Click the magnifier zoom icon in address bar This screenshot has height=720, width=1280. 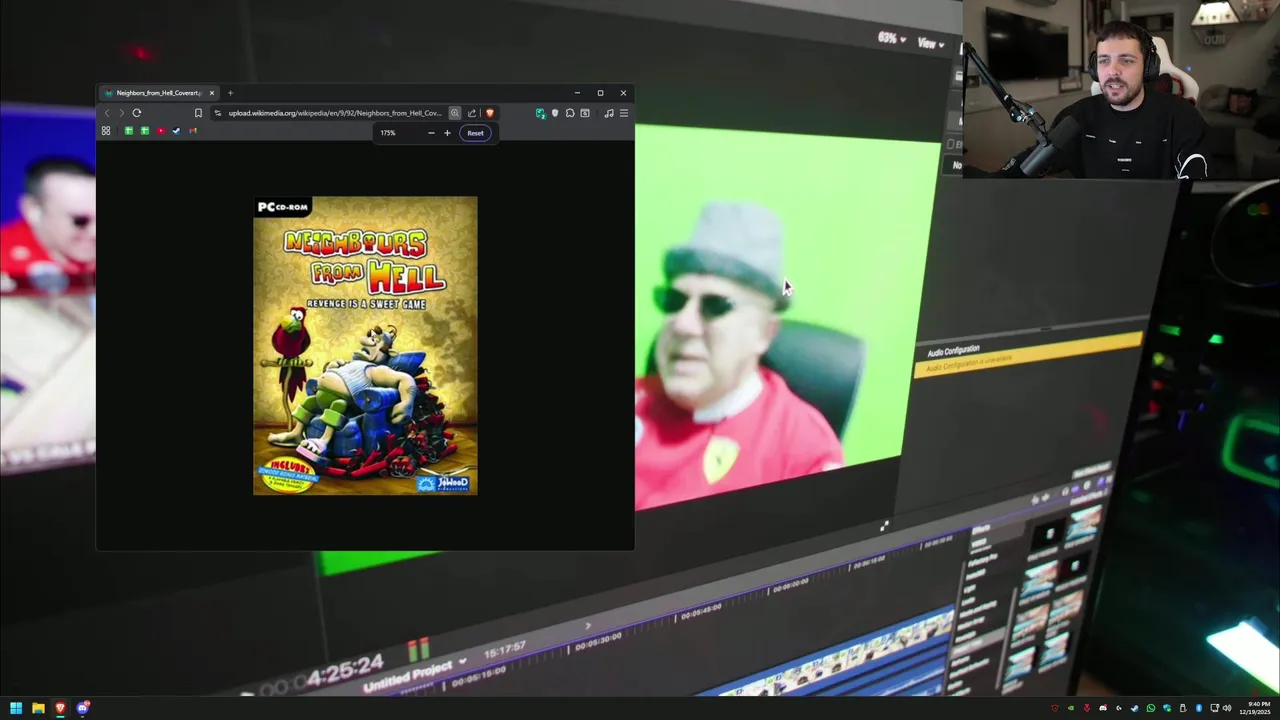pyautogui.click(x=454, y=113)
